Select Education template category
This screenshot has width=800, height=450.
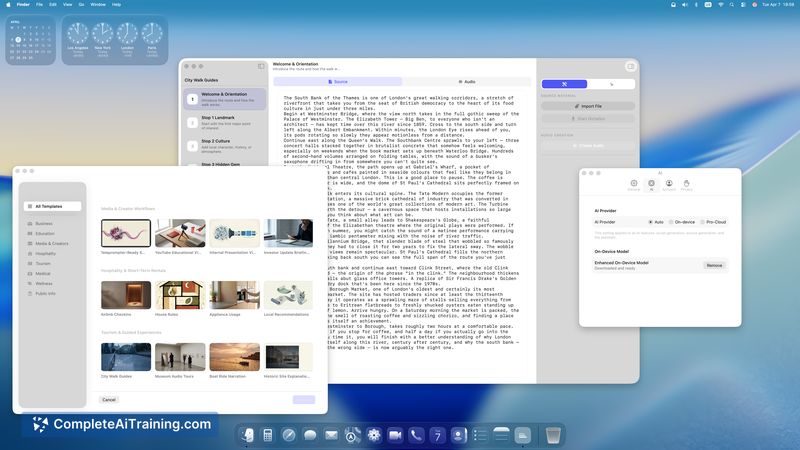(x=45, y=234)
